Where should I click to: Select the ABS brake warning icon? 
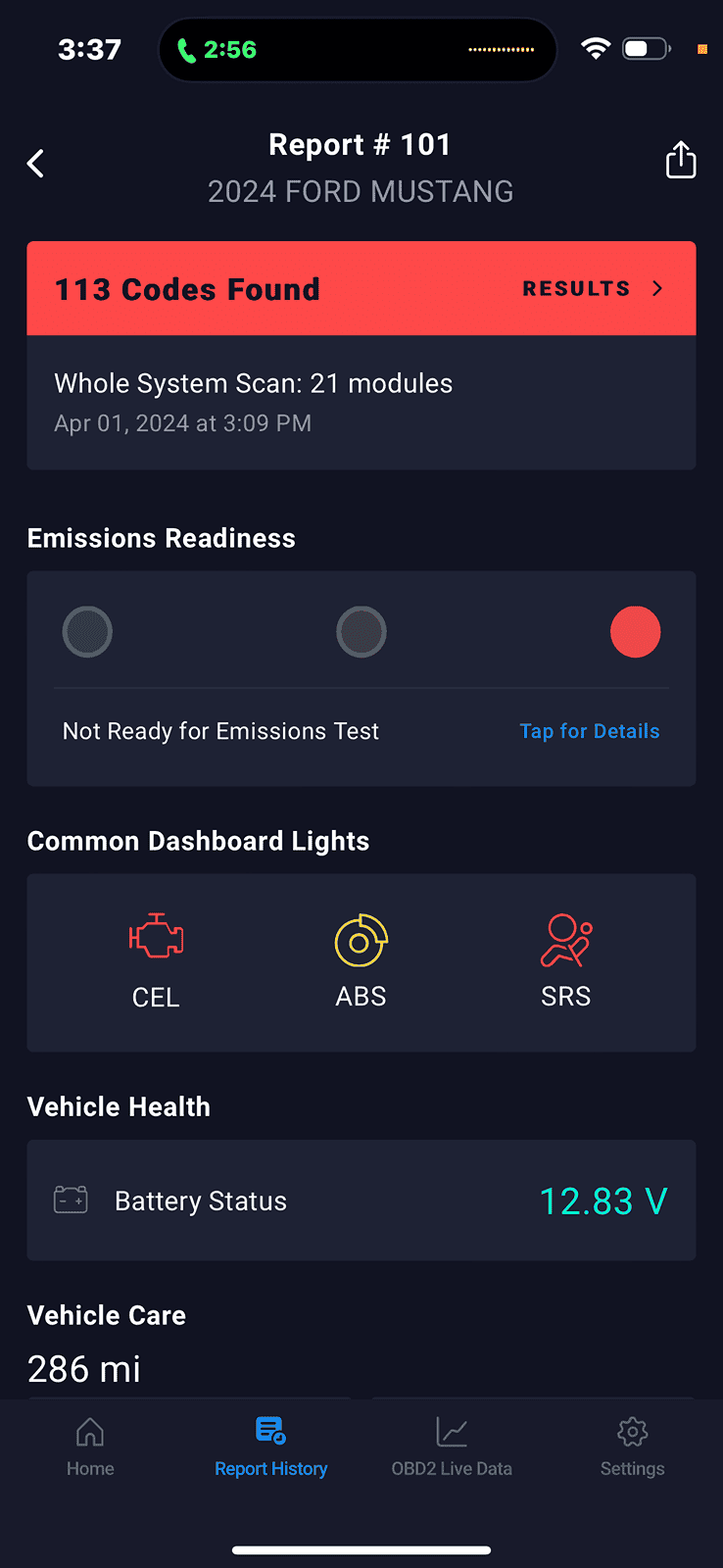click(x=361, y=941)
